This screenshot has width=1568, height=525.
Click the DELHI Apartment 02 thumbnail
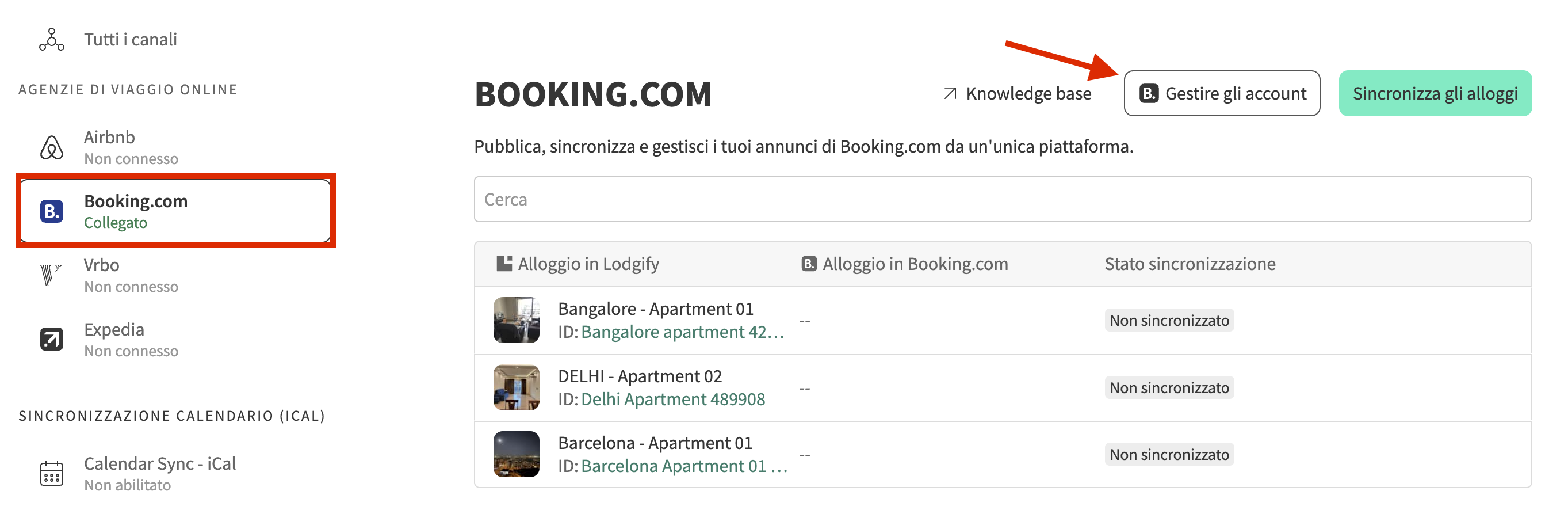[x=516, y=387]
